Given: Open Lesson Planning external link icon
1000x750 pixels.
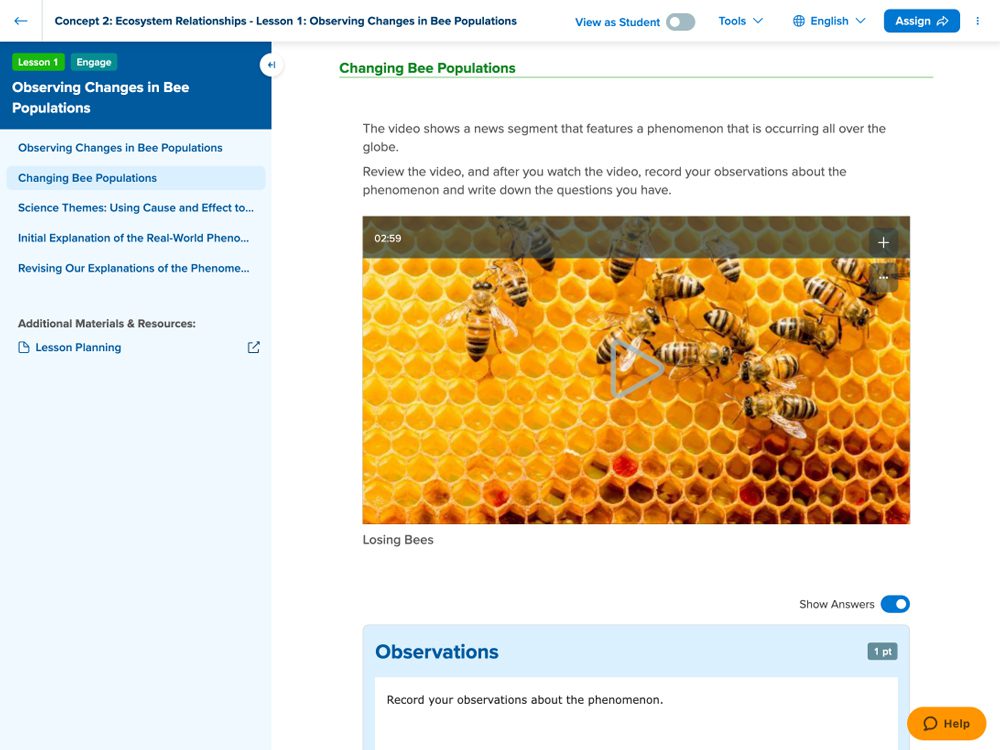Looking at the screenshot, I should pyautogui.click(x=253, y=347).
